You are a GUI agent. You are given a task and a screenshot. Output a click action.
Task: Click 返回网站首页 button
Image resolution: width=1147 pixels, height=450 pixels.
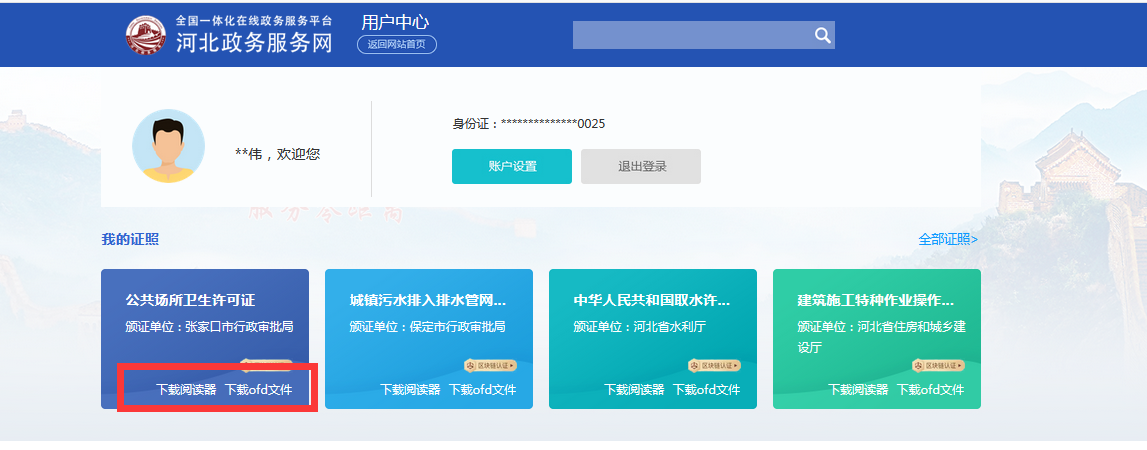(x=397, y=44)
